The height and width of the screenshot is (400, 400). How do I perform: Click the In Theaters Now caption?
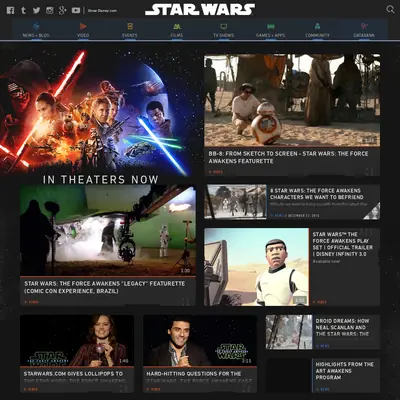tap(101, 180)
